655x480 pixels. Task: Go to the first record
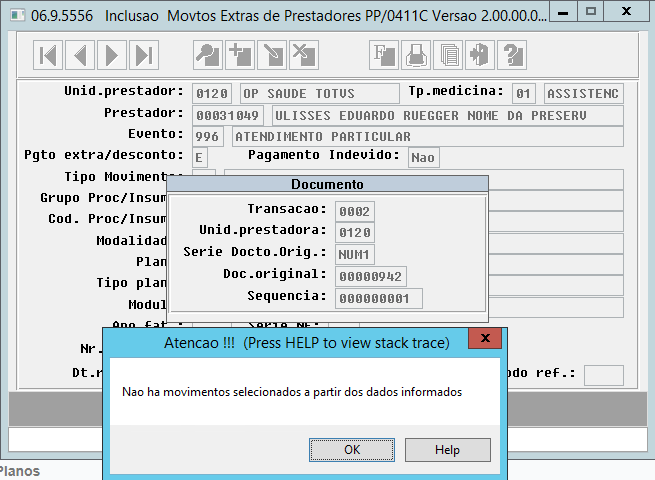click(48, 55)
